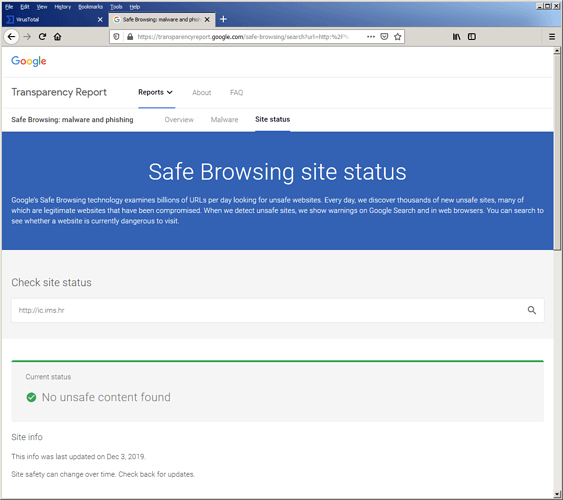Click 'No unsafe content found' text
Viewport: 563px width, 500px height.
pos(106,397)
